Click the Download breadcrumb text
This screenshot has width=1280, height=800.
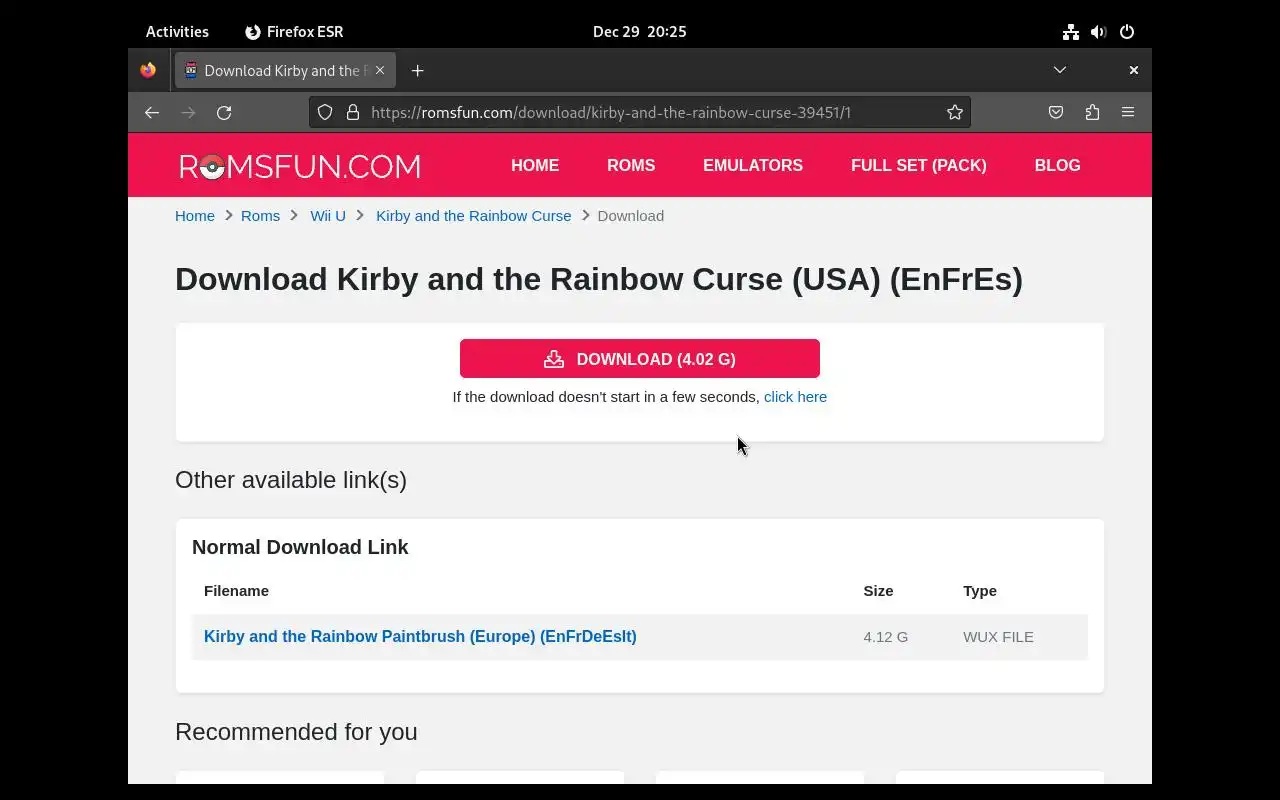point(631,216)
